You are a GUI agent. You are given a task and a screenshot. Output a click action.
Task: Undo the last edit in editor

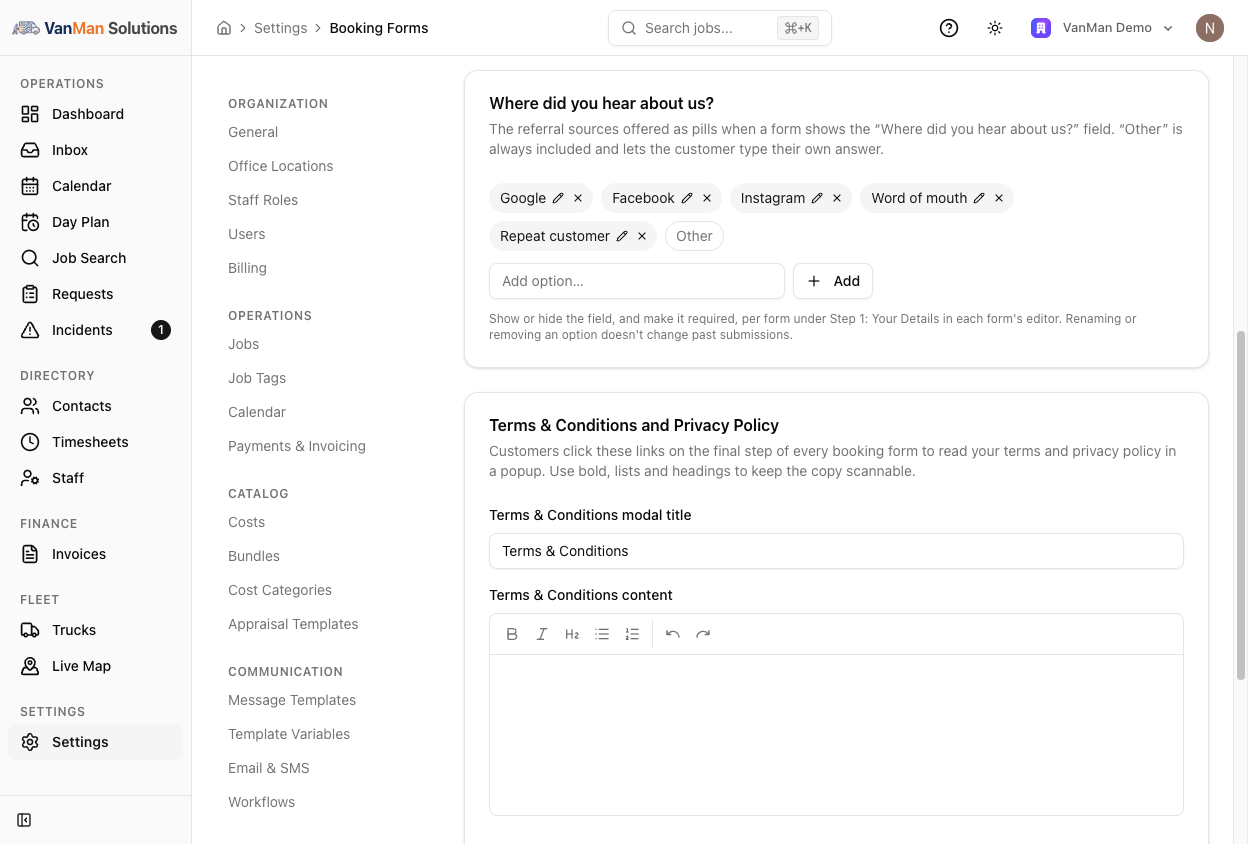click(673, 634)
